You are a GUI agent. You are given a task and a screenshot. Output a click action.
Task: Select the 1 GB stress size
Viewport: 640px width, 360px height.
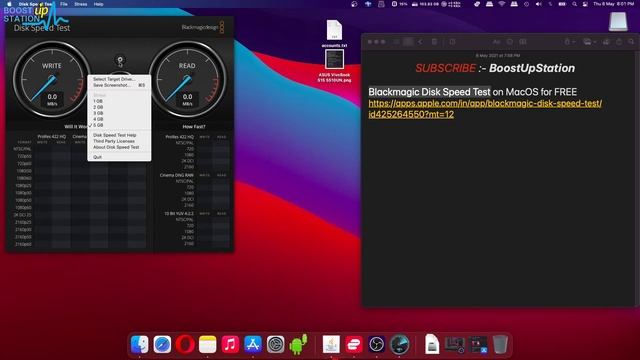click(x=119, y=101)
